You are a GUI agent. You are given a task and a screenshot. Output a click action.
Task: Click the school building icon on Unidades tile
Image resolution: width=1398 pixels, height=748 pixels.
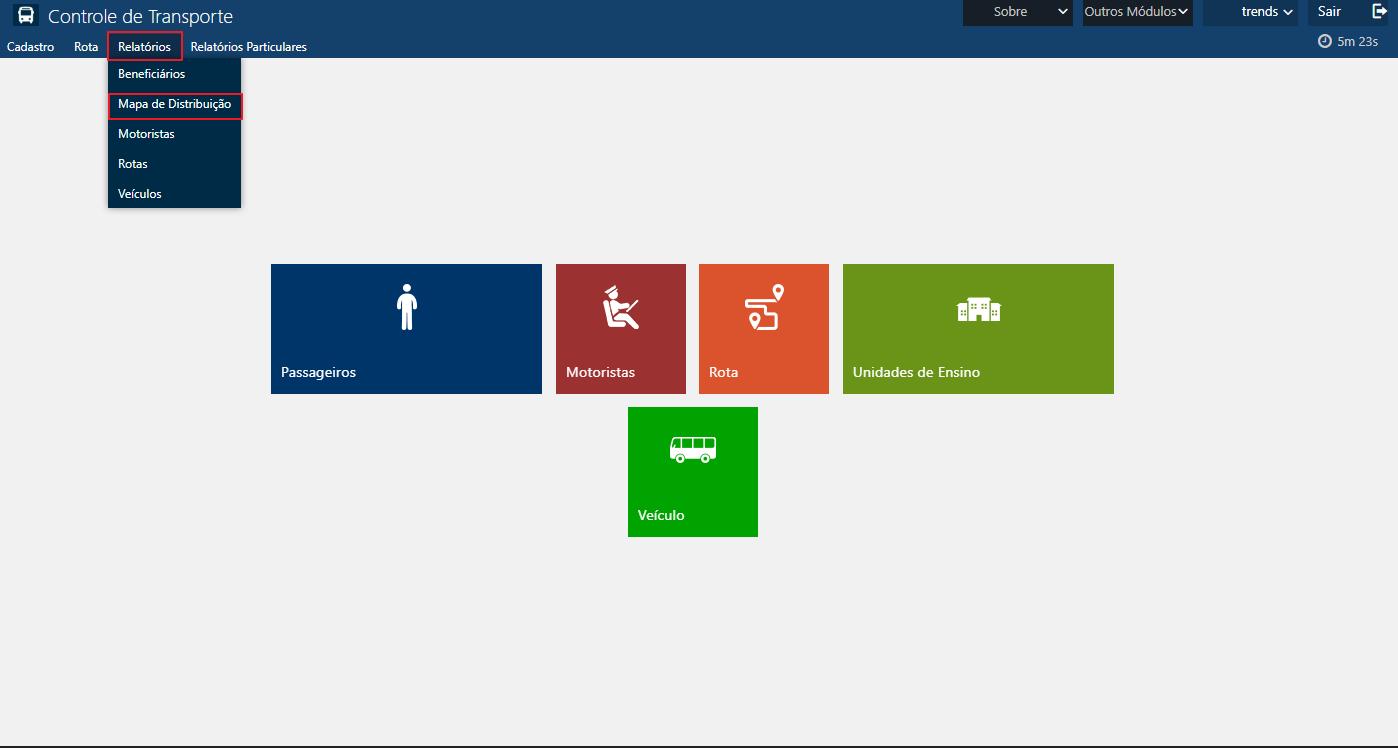[x=978, y=310]
